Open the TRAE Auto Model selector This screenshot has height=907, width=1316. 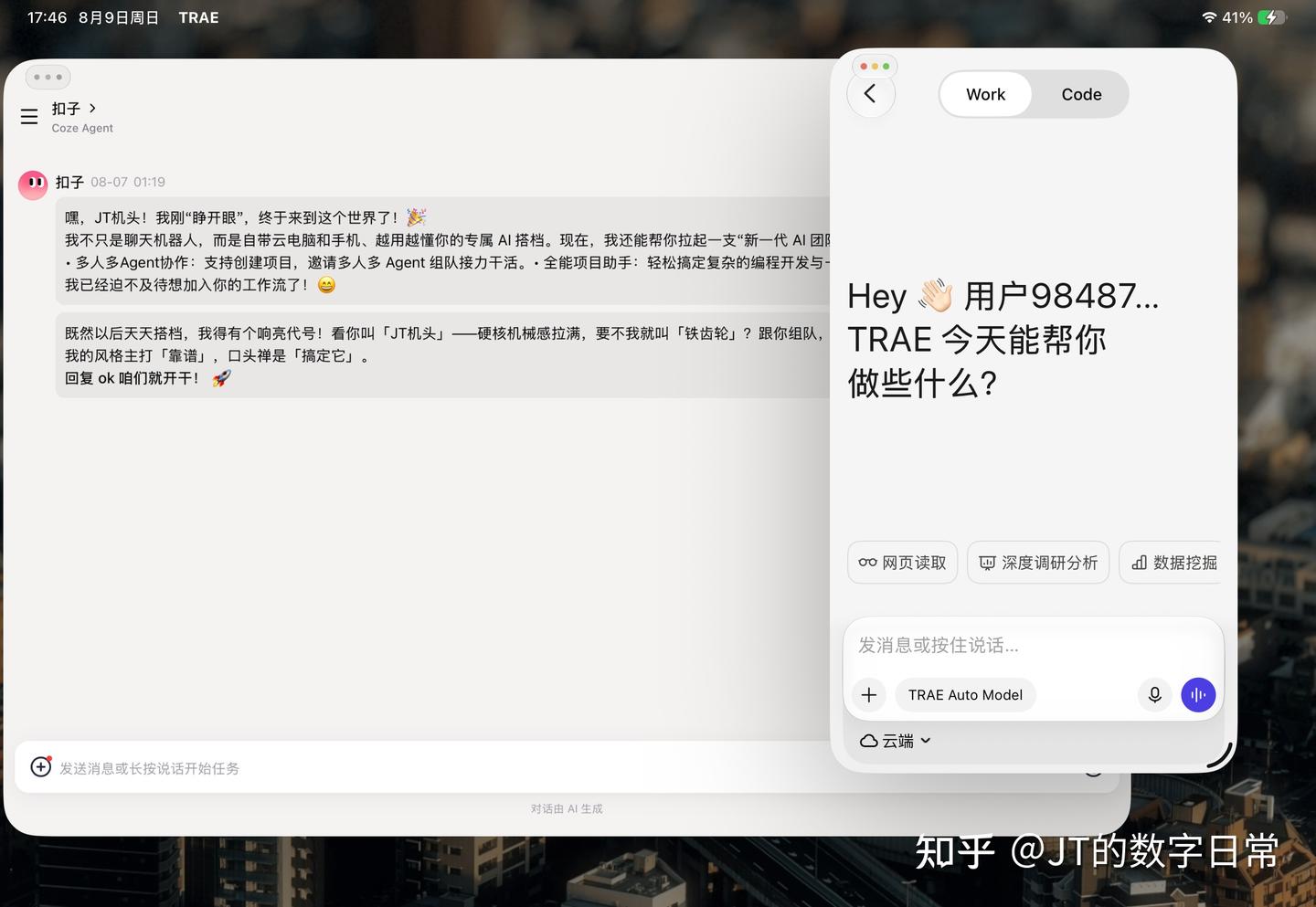click(965, 695)
